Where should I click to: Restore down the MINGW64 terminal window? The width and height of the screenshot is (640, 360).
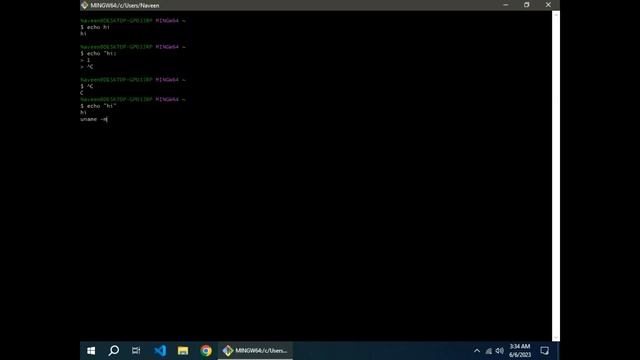[x=527, y=5]
